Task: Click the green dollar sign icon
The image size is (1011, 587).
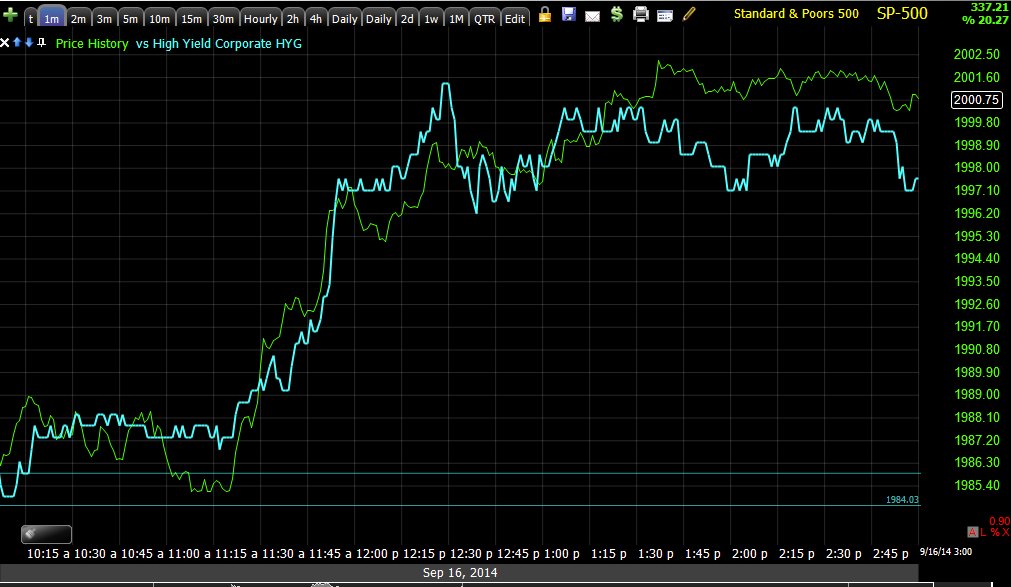Action: (616, 14)
